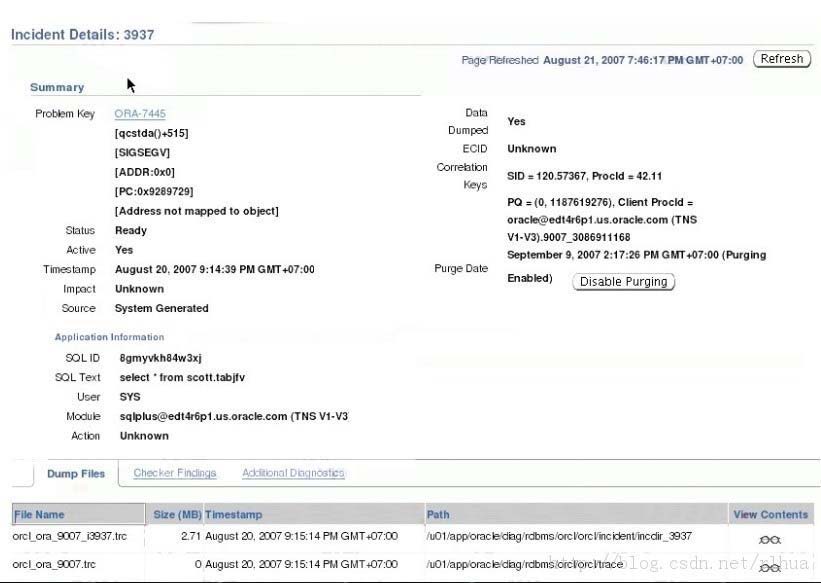Open glasses icon for orcl_ora_9007.trc
821x583 pixels.
[769, 568]
